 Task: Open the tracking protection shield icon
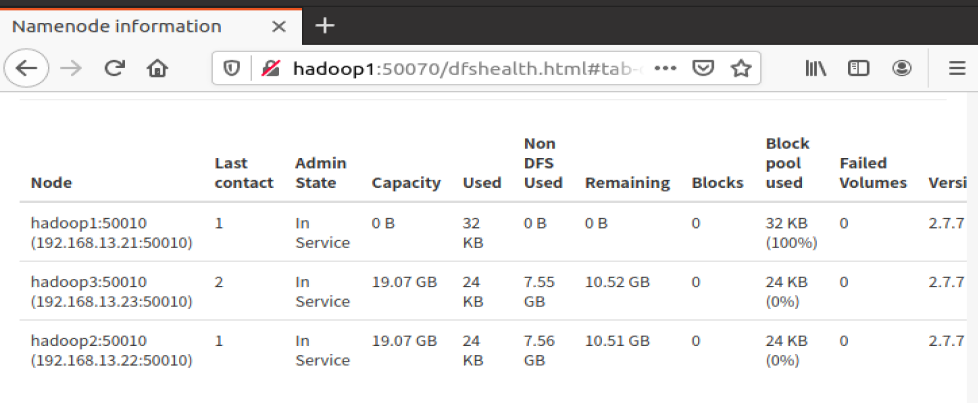click(x=232, y=68)
